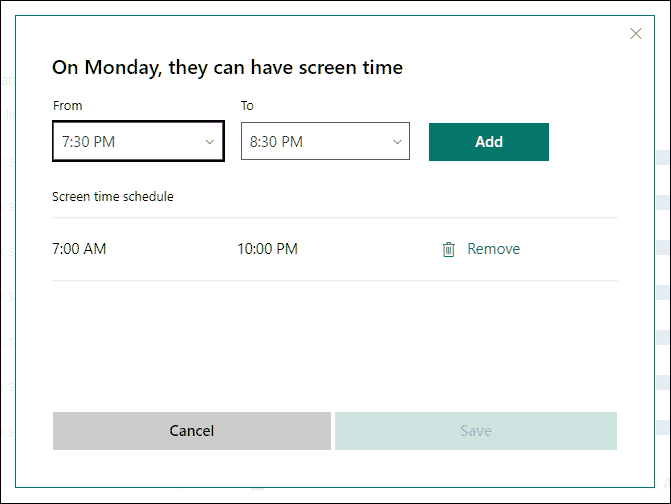The height and width of the screenshot is (504, 671).
Task: Open the To time dropdown
Action: pyautogui.click(x=325, y=141)
